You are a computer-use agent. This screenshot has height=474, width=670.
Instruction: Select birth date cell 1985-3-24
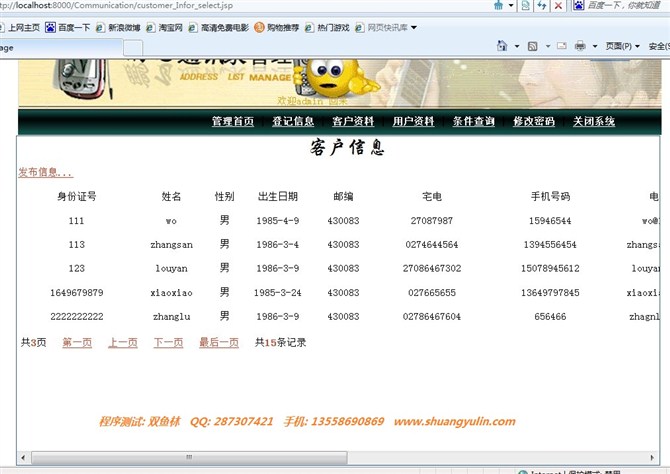(x=278, y=293)
